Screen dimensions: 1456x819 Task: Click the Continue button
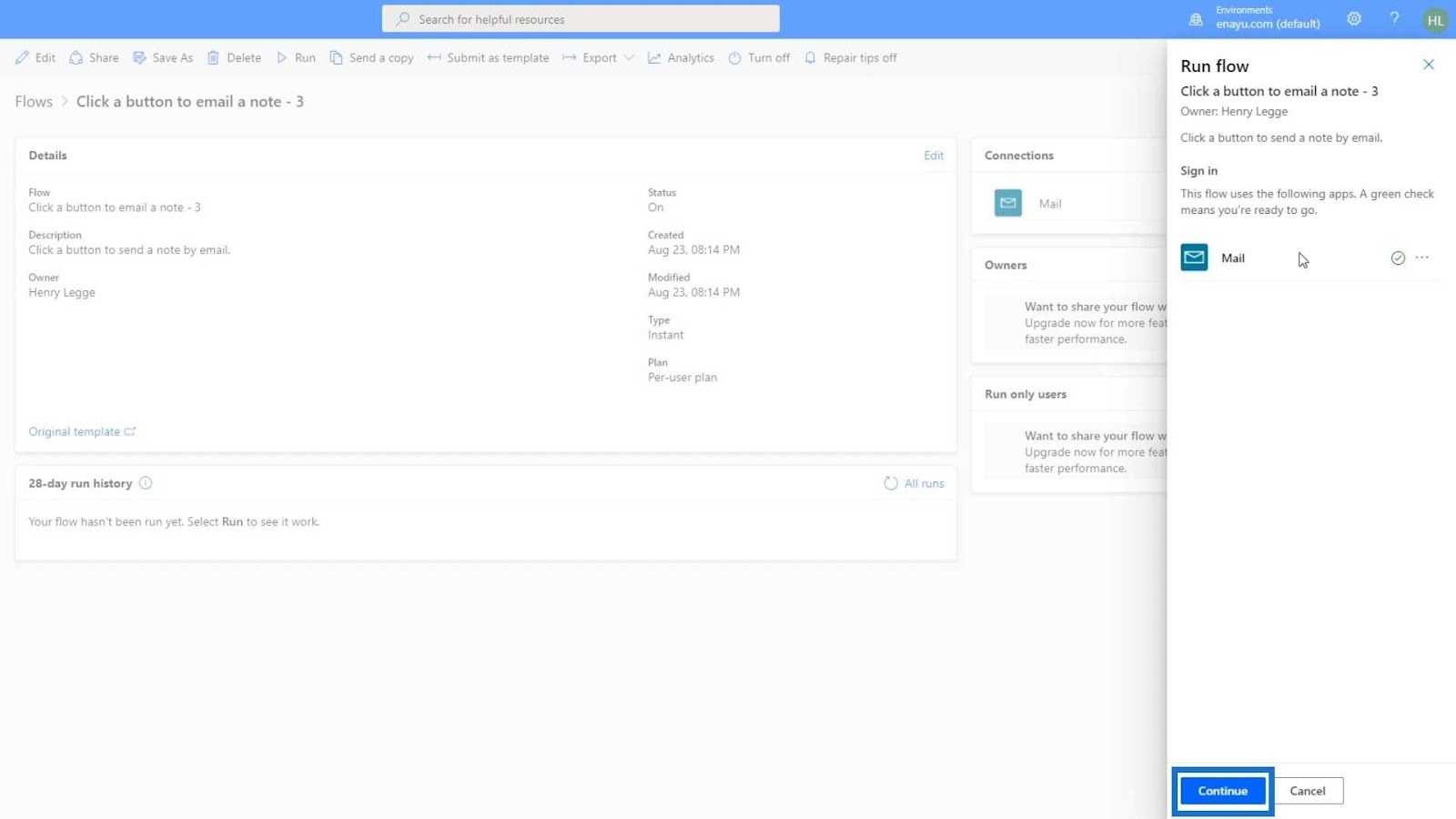(1222, 791)
